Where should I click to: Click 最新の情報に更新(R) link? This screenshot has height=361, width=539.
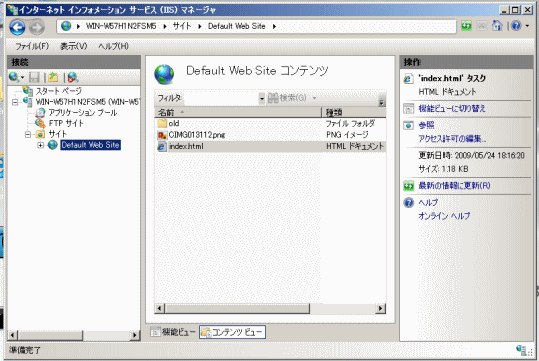click(454, 186)
